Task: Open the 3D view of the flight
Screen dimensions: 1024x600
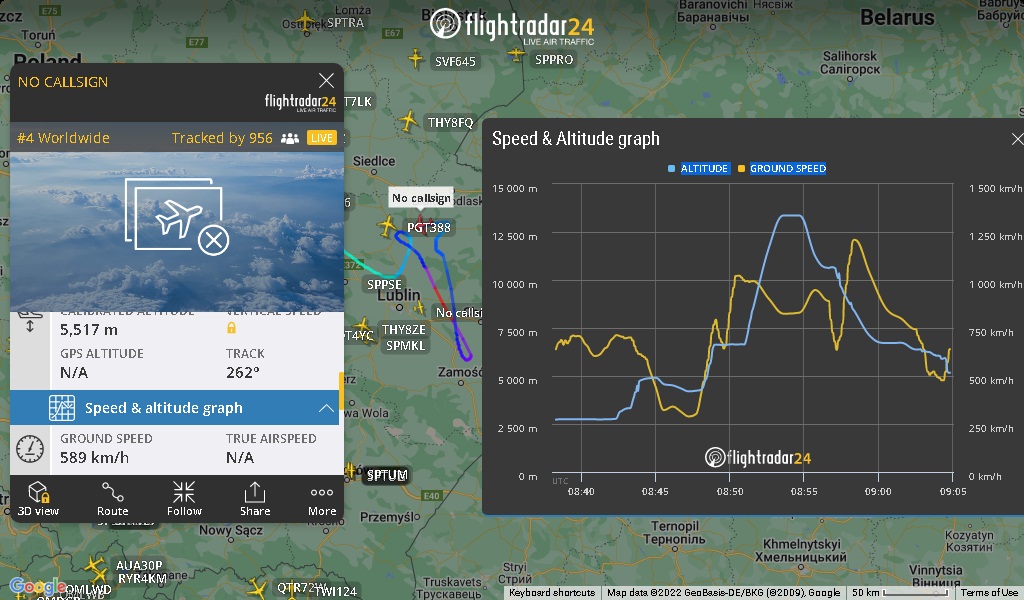Action: (x=38, y=499)
